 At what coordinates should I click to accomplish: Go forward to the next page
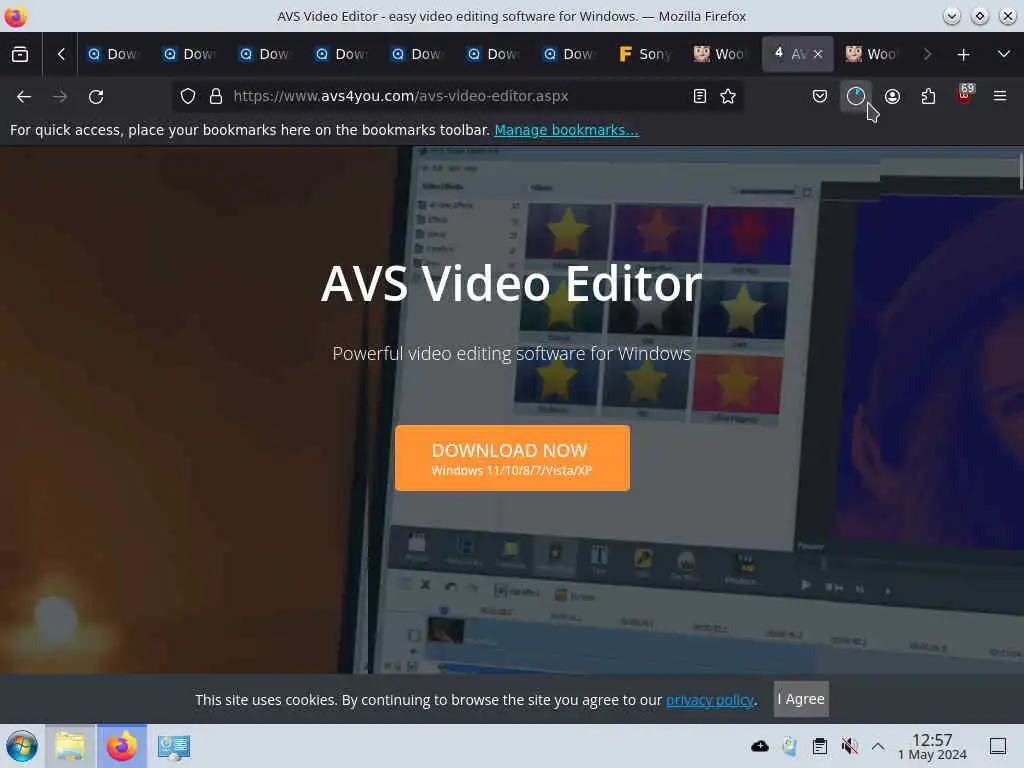(x=60, y=97)
